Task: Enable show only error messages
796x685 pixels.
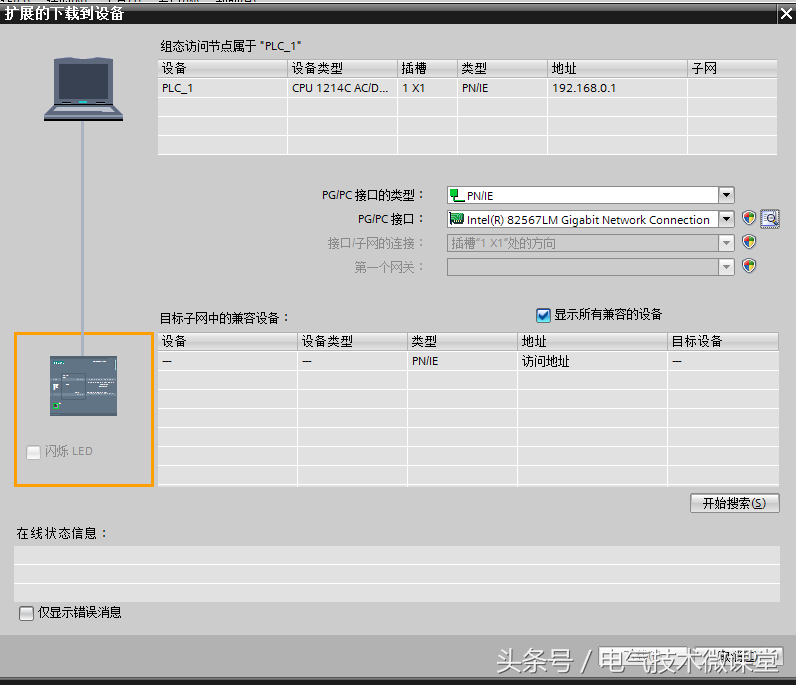Action: pyautogui.click(x=26, y=613)
